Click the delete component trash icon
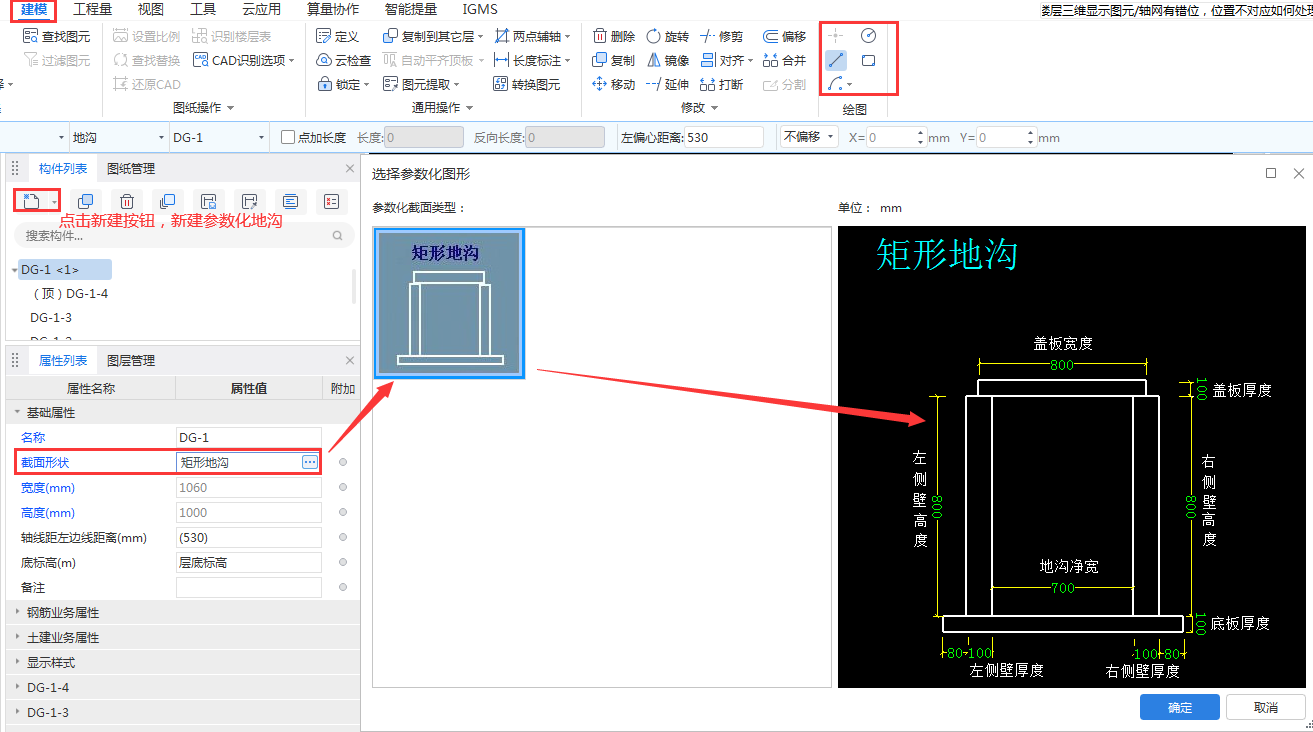 127,201
